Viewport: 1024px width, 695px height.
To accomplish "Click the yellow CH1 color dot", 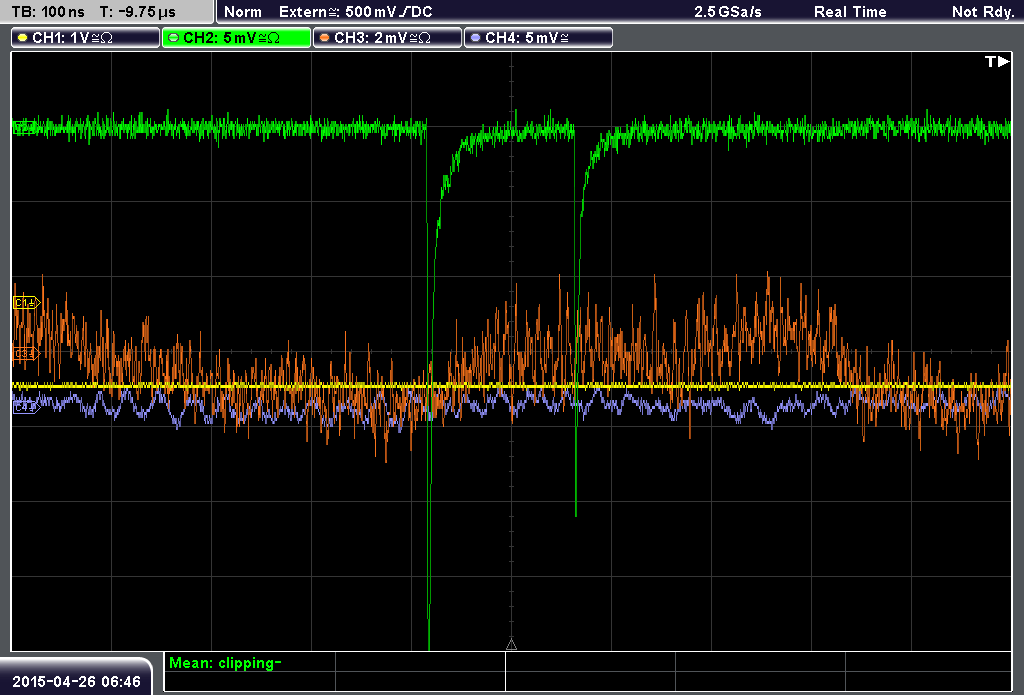I will click(23, 38).
